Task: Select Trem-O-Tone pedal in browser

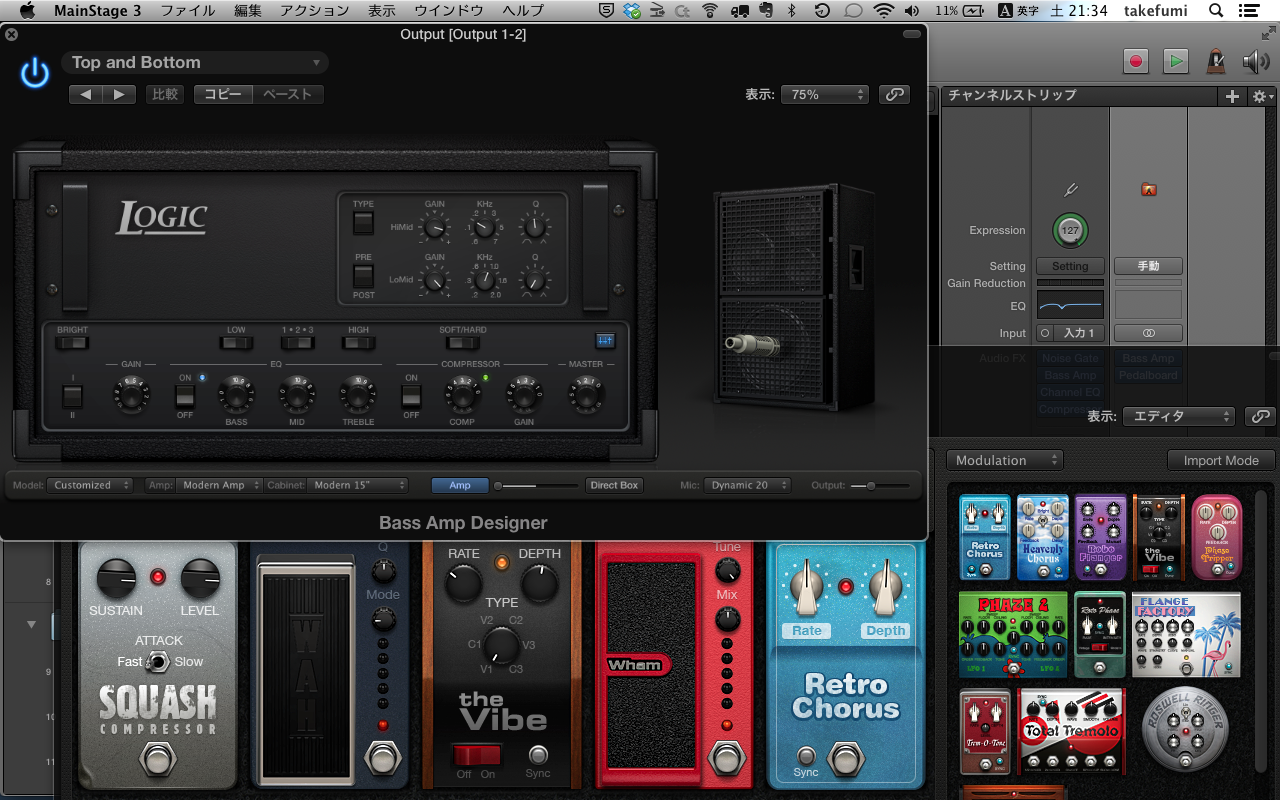Action: pos(985,731)
